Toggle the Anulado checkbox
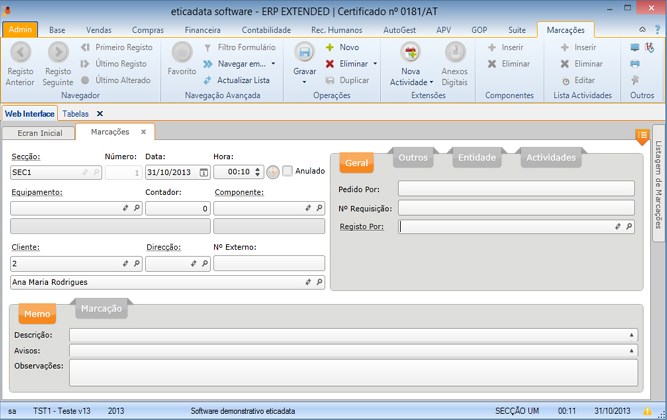The height and width of the screenshot is (420, 667). [x=288, y=171]
